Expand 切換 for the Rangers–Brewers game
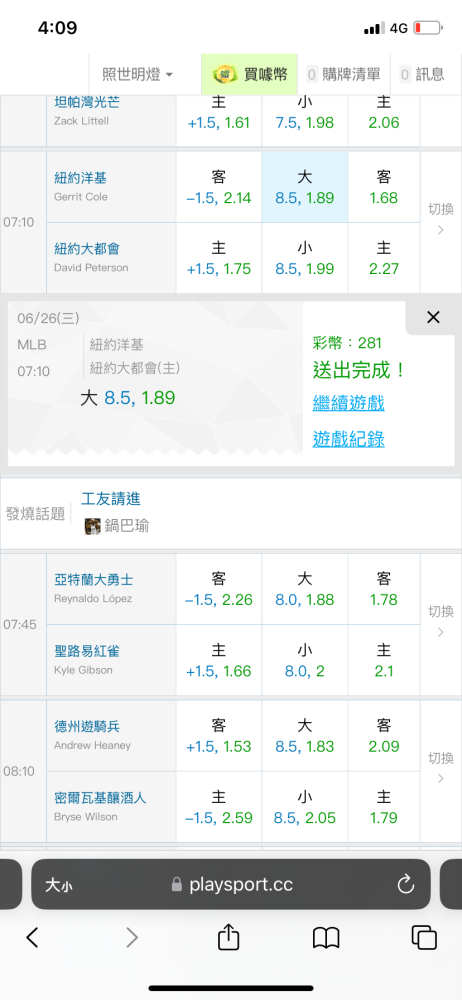 coord(441,768)
